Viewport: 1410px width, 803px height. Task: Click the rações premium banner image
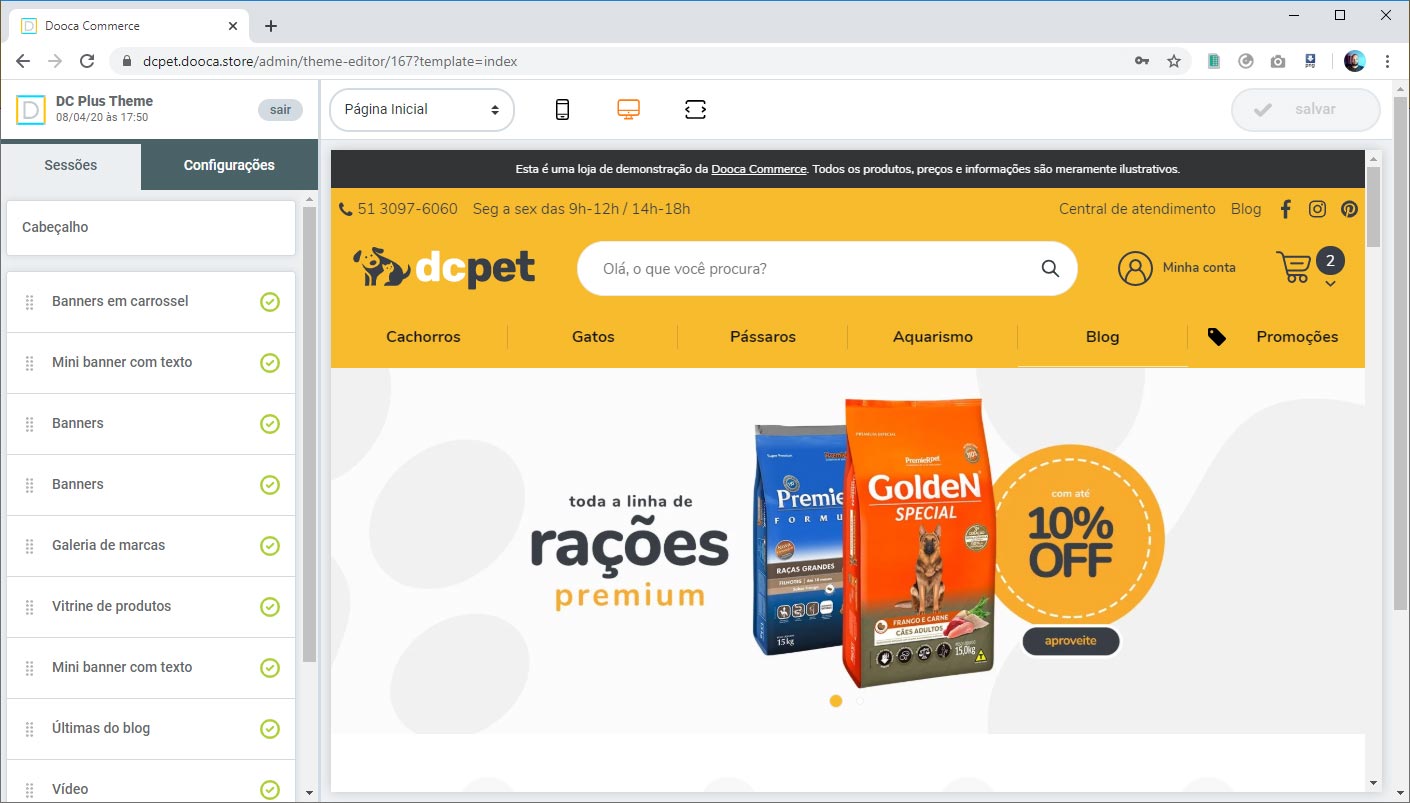(x=848, y=550)
